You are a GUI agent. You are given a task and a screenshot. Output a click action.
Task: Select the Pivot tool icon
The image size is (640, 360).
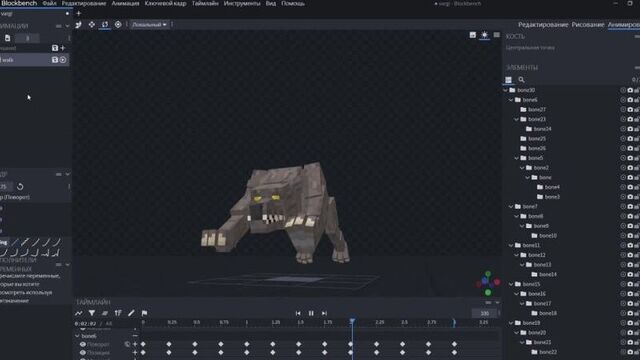coord(118,24)
